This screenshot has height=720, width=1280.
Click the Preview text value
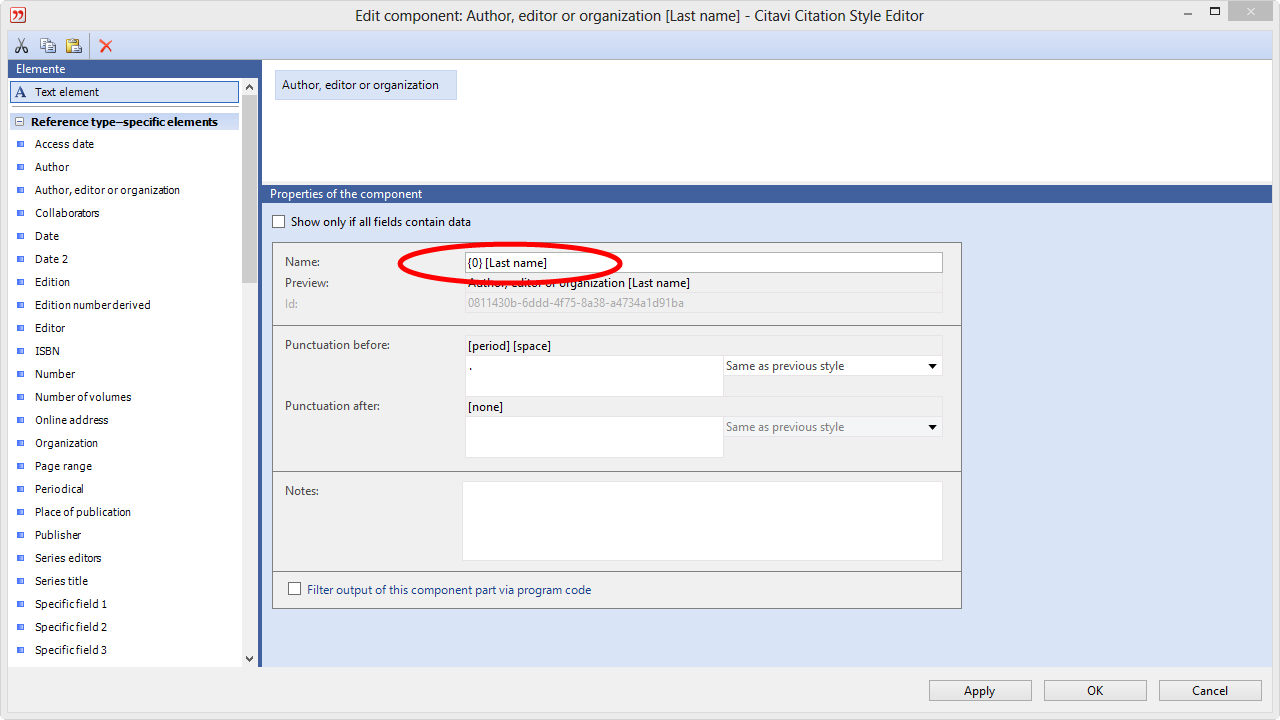point(579,283)
